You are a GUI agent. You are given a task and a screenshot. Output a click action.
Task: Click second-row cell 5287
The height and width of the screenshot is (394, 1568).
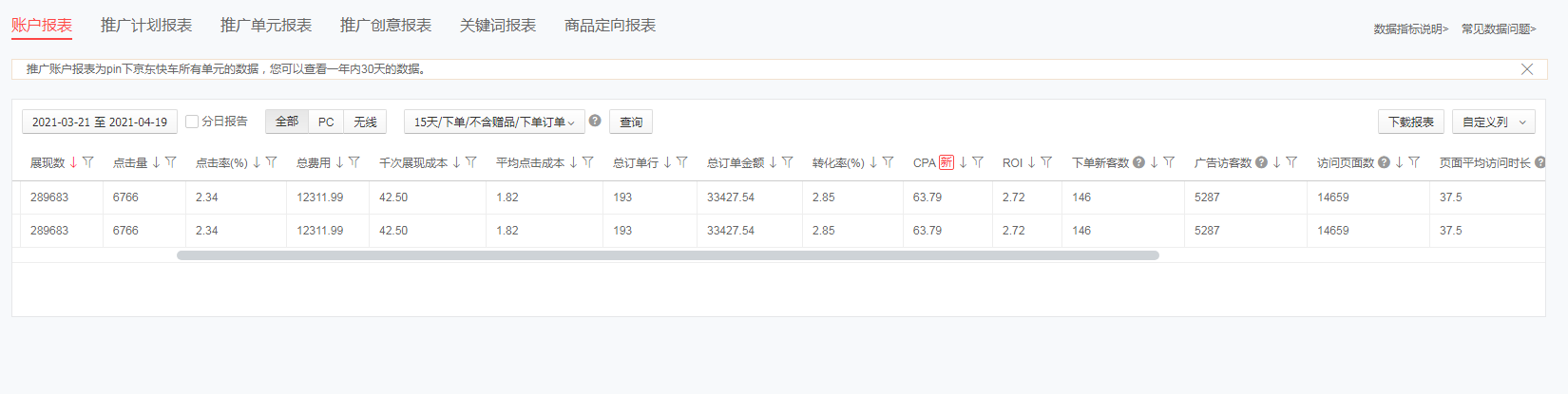pyautogui.click(x=1207, y=231)
